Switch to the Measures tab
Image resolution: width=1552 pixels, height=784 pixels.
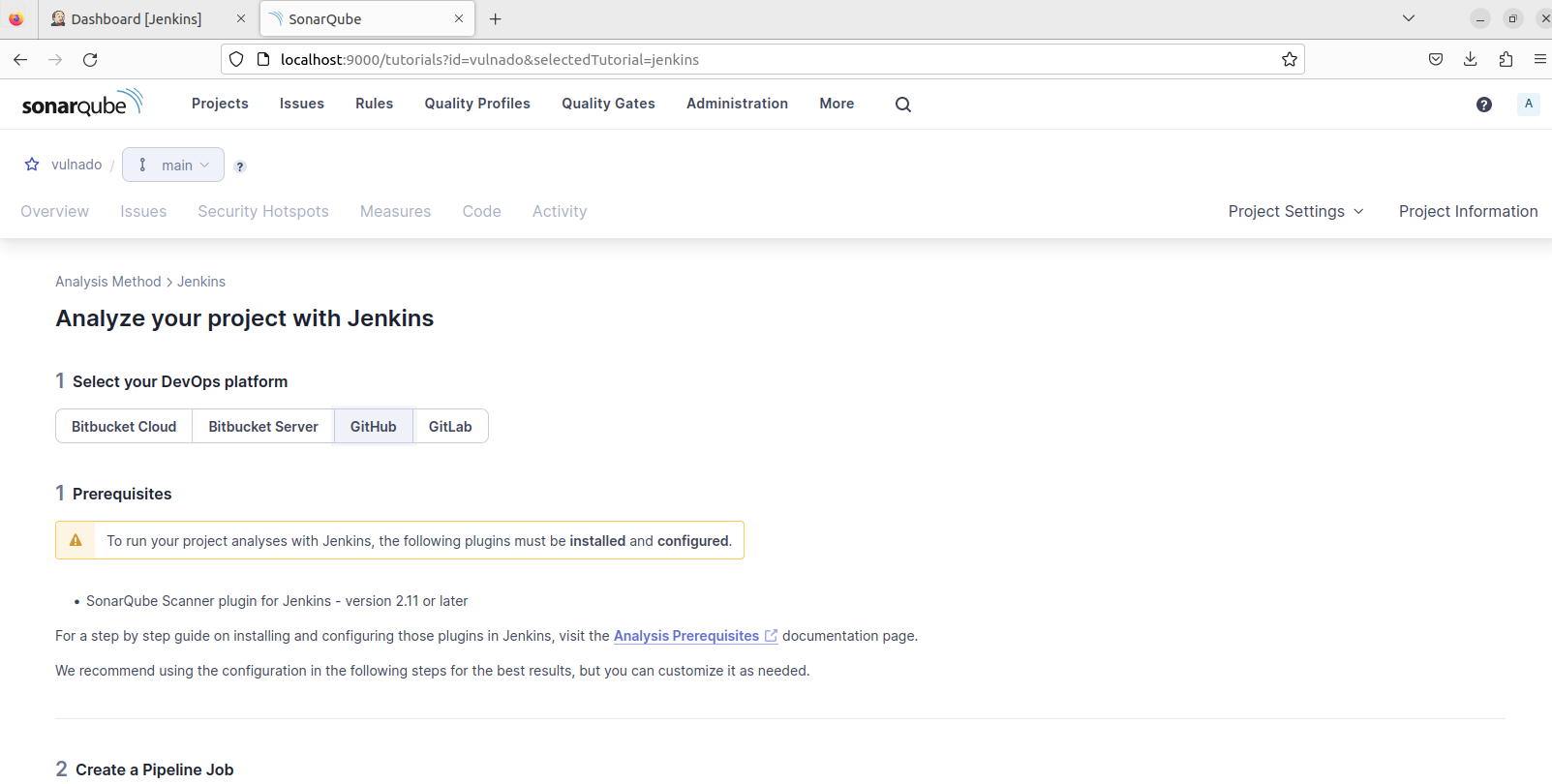coord(395,211)
